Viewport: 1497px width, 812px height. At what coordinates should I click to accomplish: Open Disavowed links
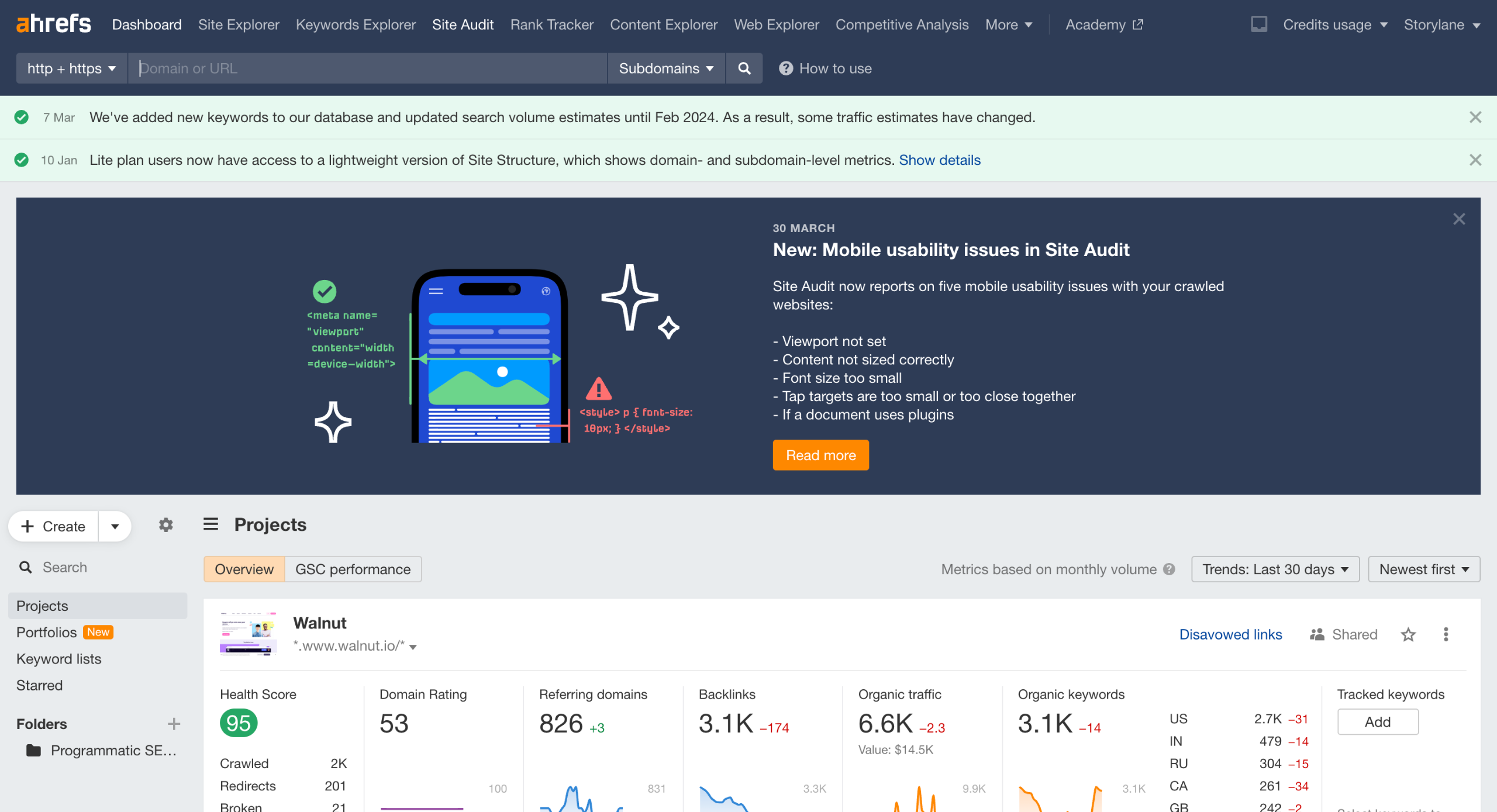(1230, 634)
